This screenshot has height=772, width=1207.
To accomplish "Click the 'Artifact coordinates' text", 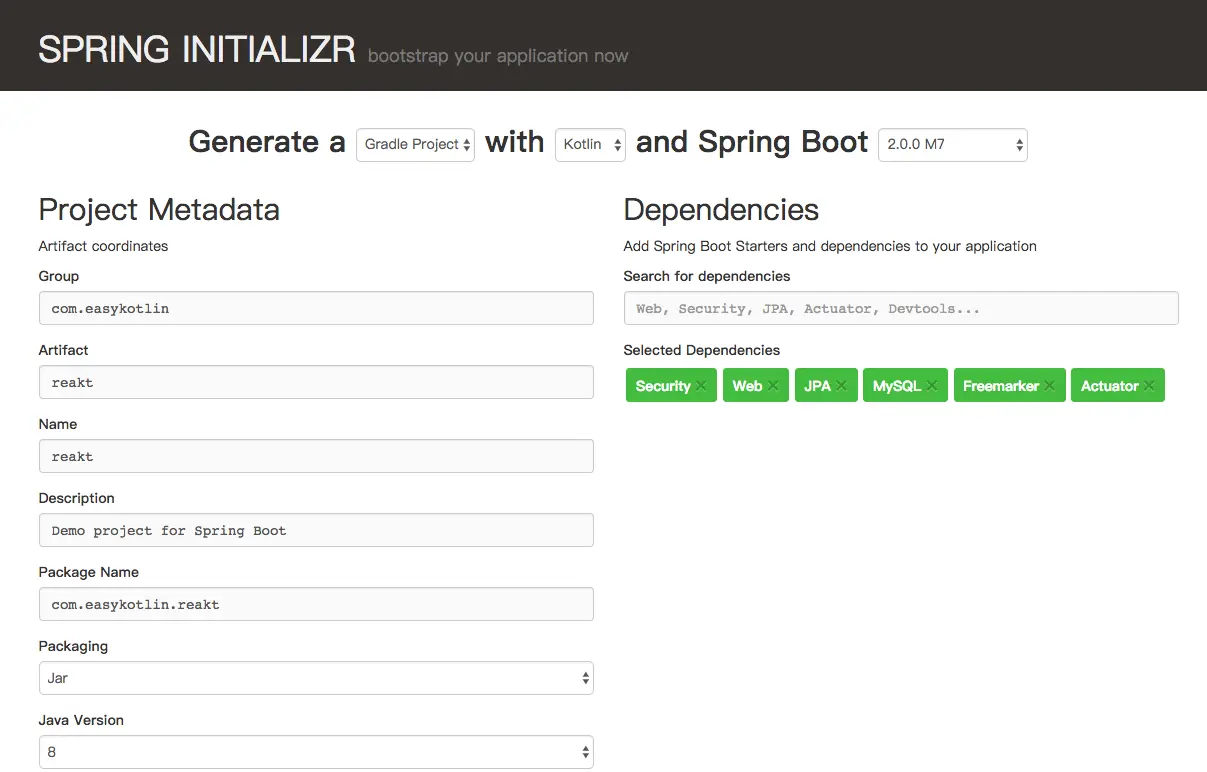I will 103,246.
